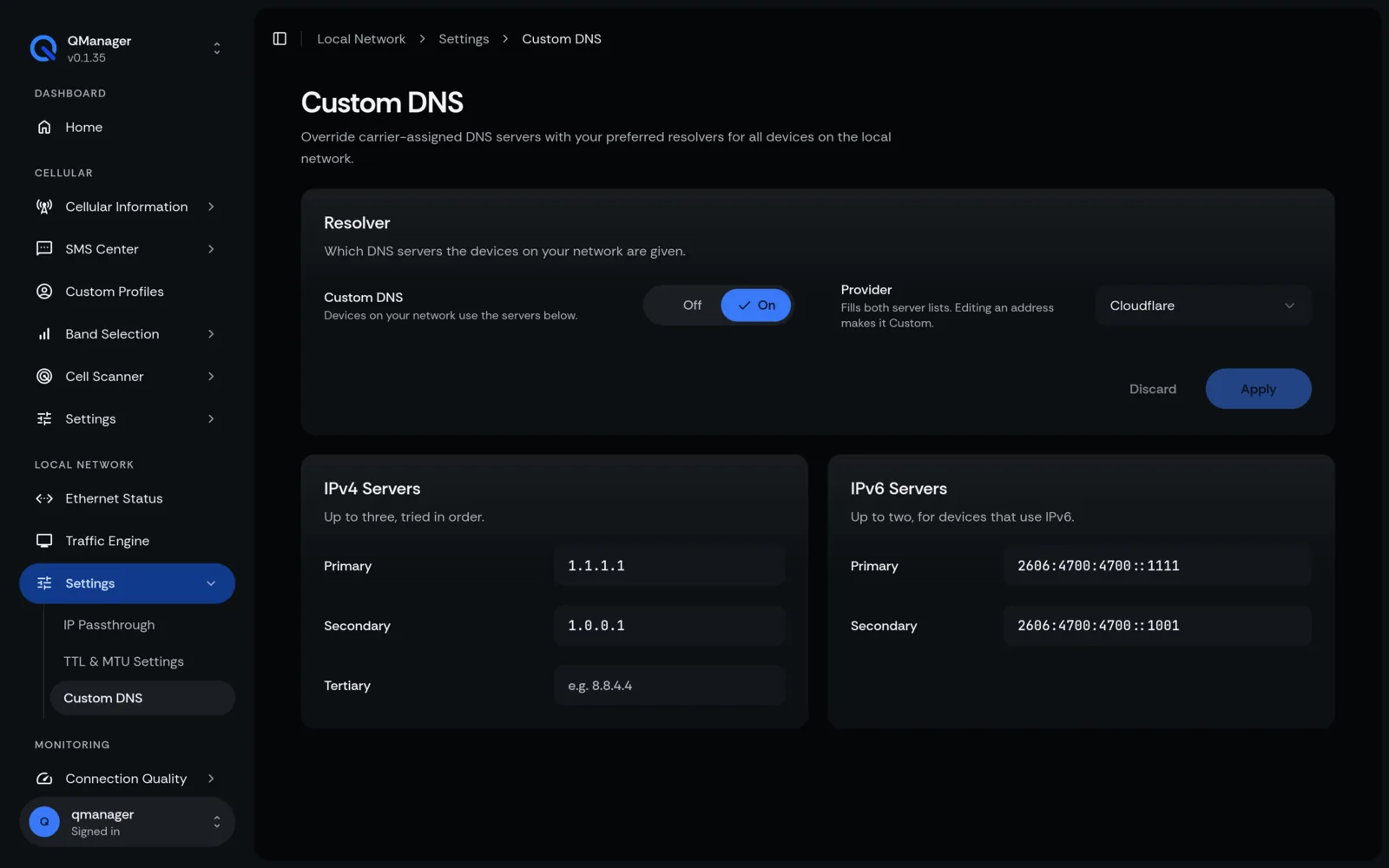Click the Ethernet Status icon
This screenshot has height=868, width=1389.
pos(44,498)
